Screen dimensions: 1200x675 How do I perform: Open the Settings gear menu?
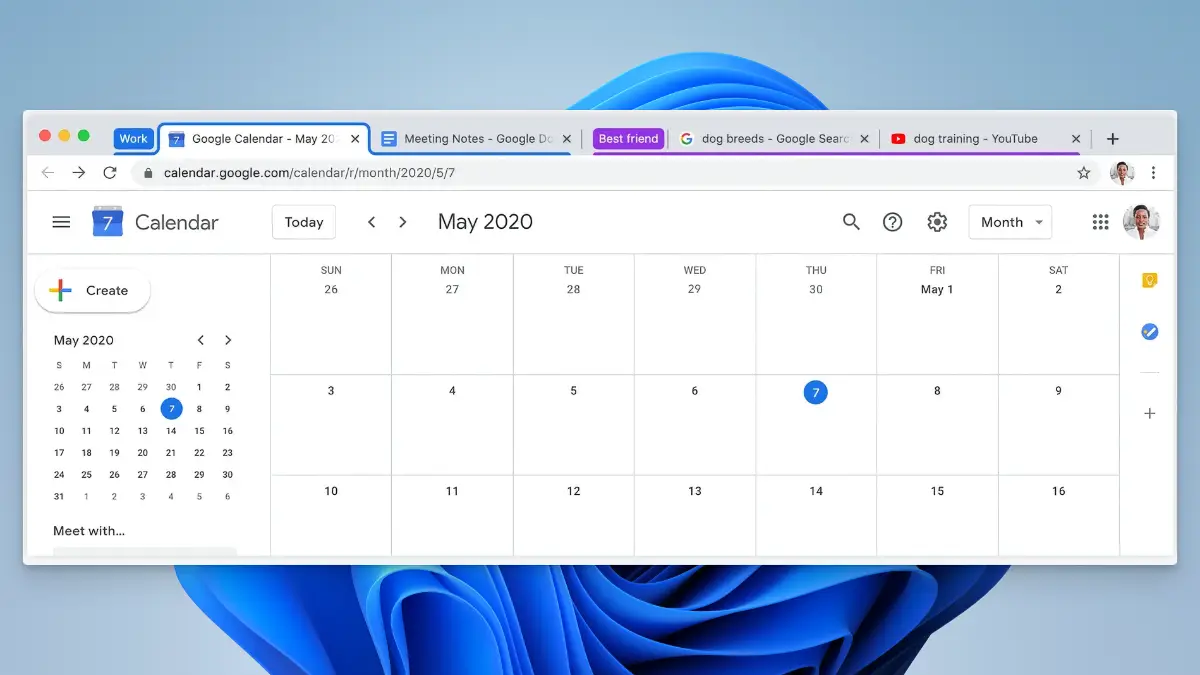tap(937, 222)
